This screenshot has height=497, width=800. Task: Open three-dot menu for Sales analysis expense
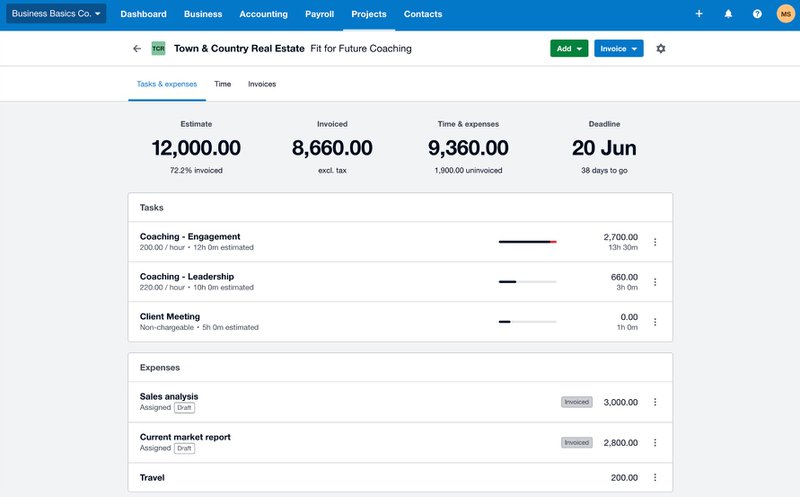(655, 402)
